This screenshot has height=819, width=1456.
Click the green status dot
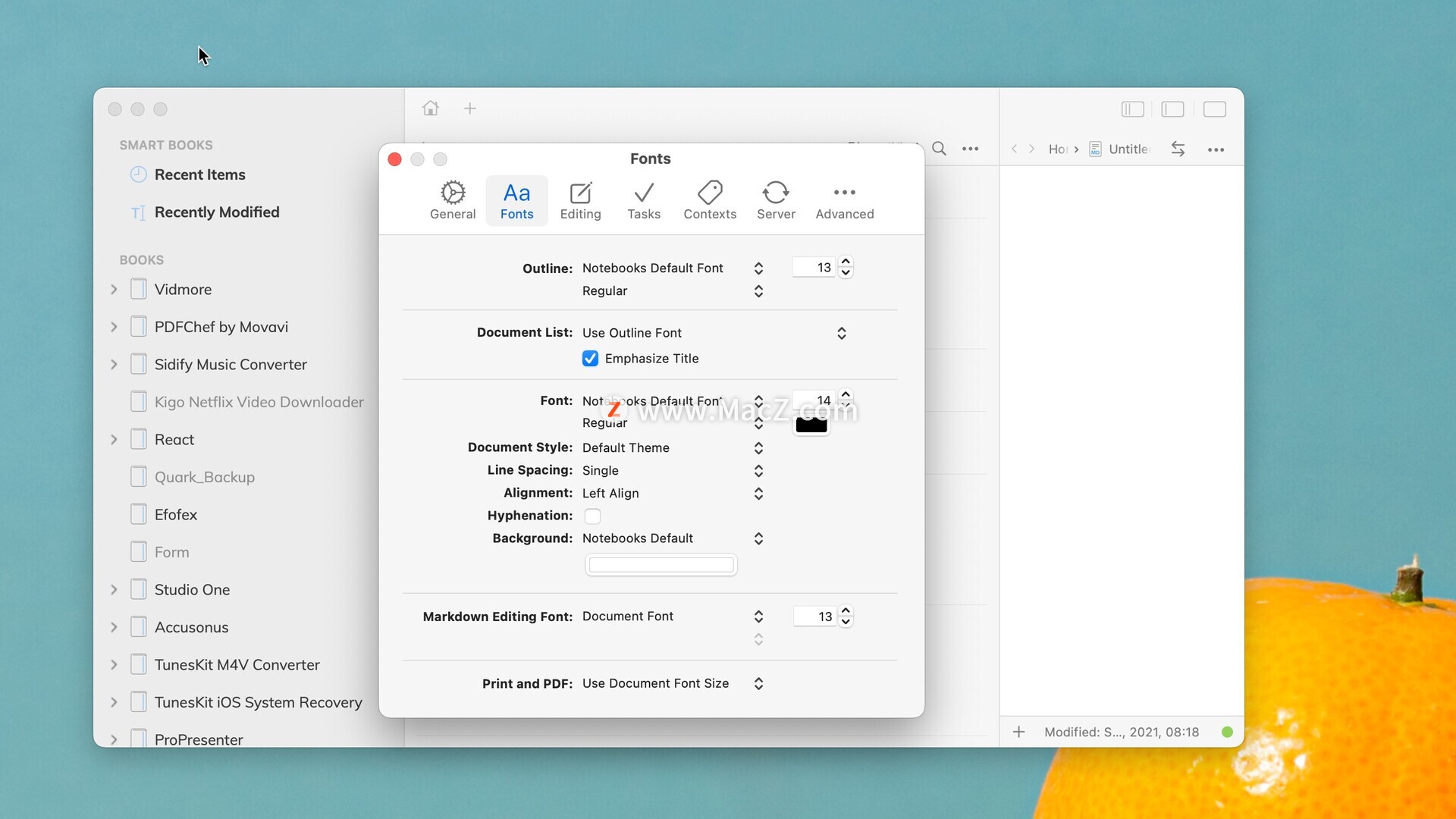point(1228,732)
